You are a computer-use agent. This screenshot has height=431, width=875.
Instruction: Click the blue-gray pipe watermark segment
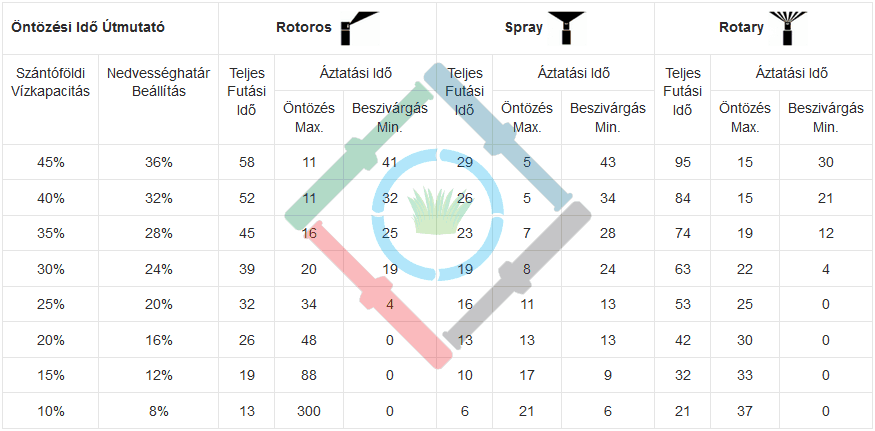tap(498, 137)
